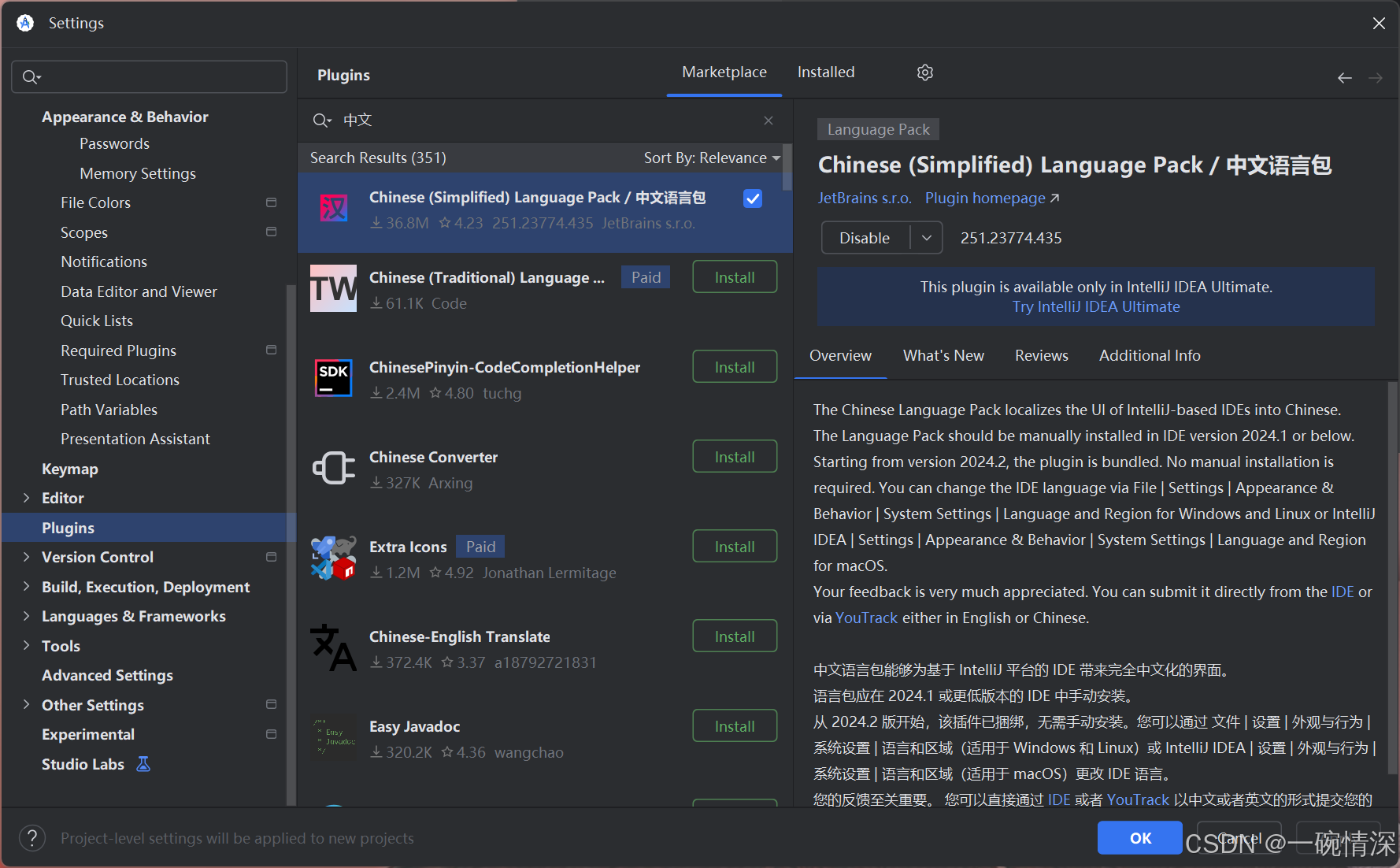The image size is (1400, 868).
Task: Switch to the Installed tab
Action: (826, 72)
